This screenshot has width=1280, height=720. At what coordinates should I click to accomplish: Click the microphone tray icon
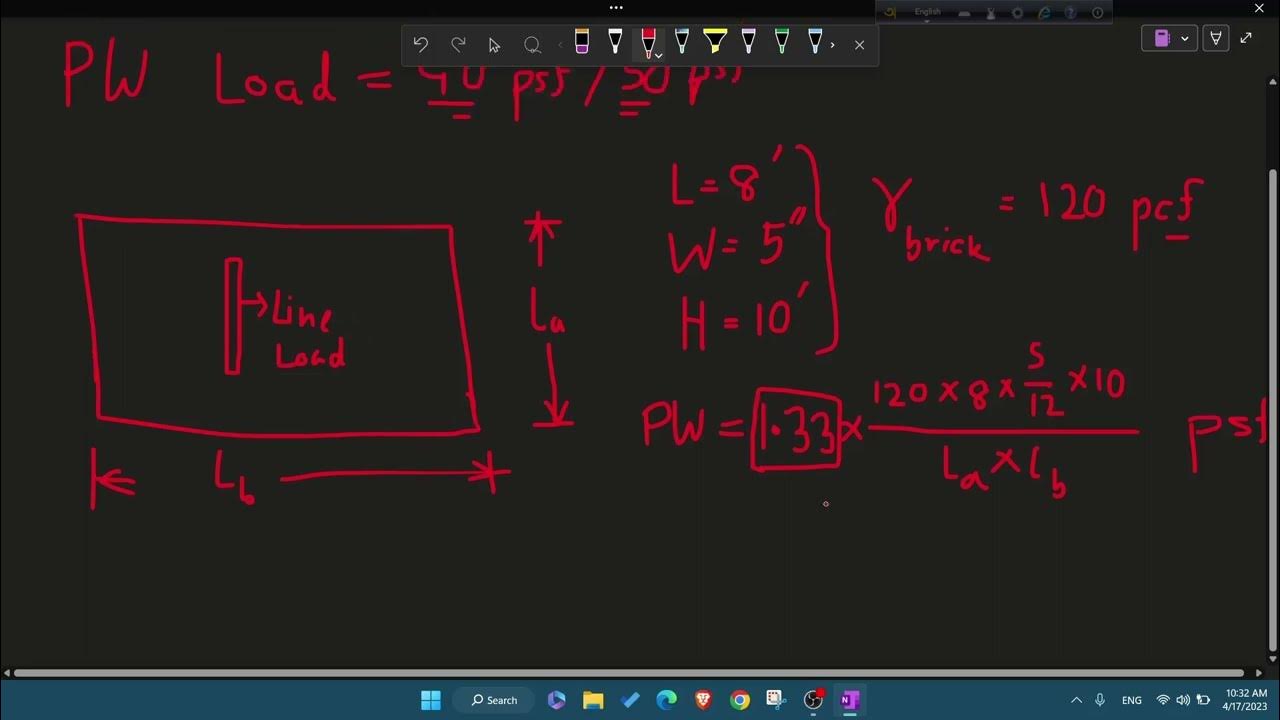[1100, 700]
